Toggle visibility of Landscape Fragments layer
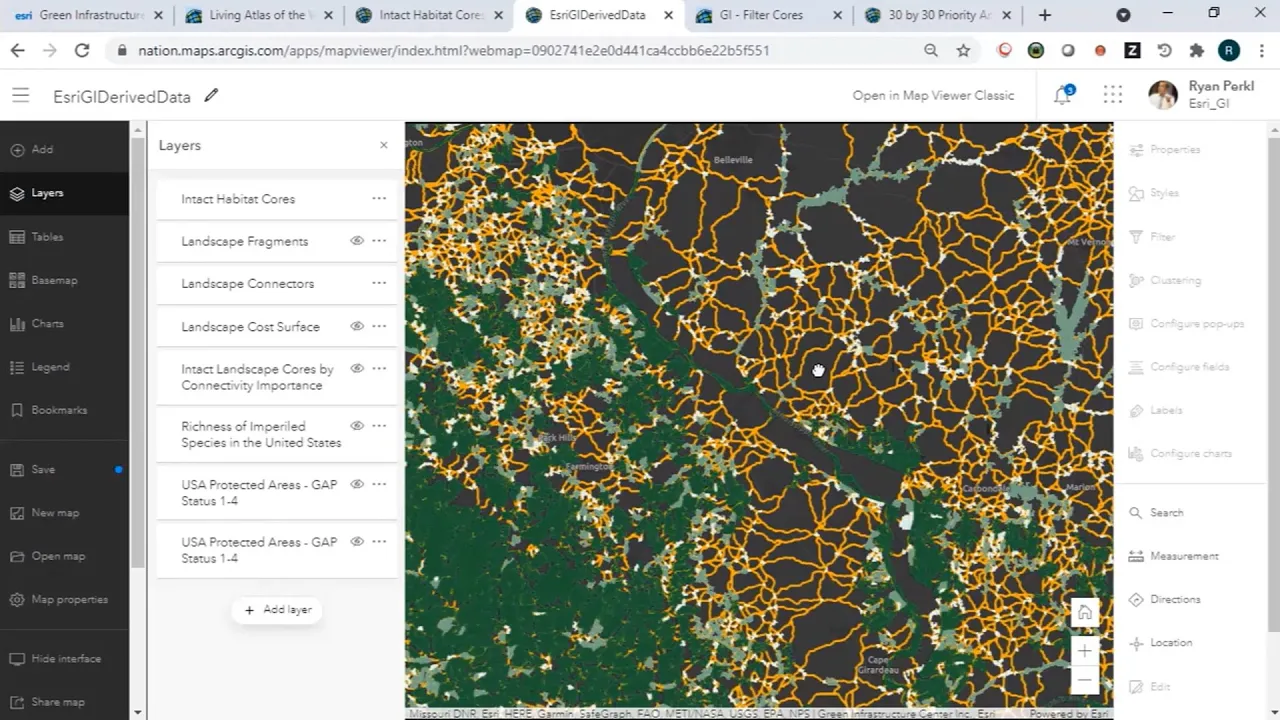This screenshot has height=720, width=1280. tap(357, 241)
